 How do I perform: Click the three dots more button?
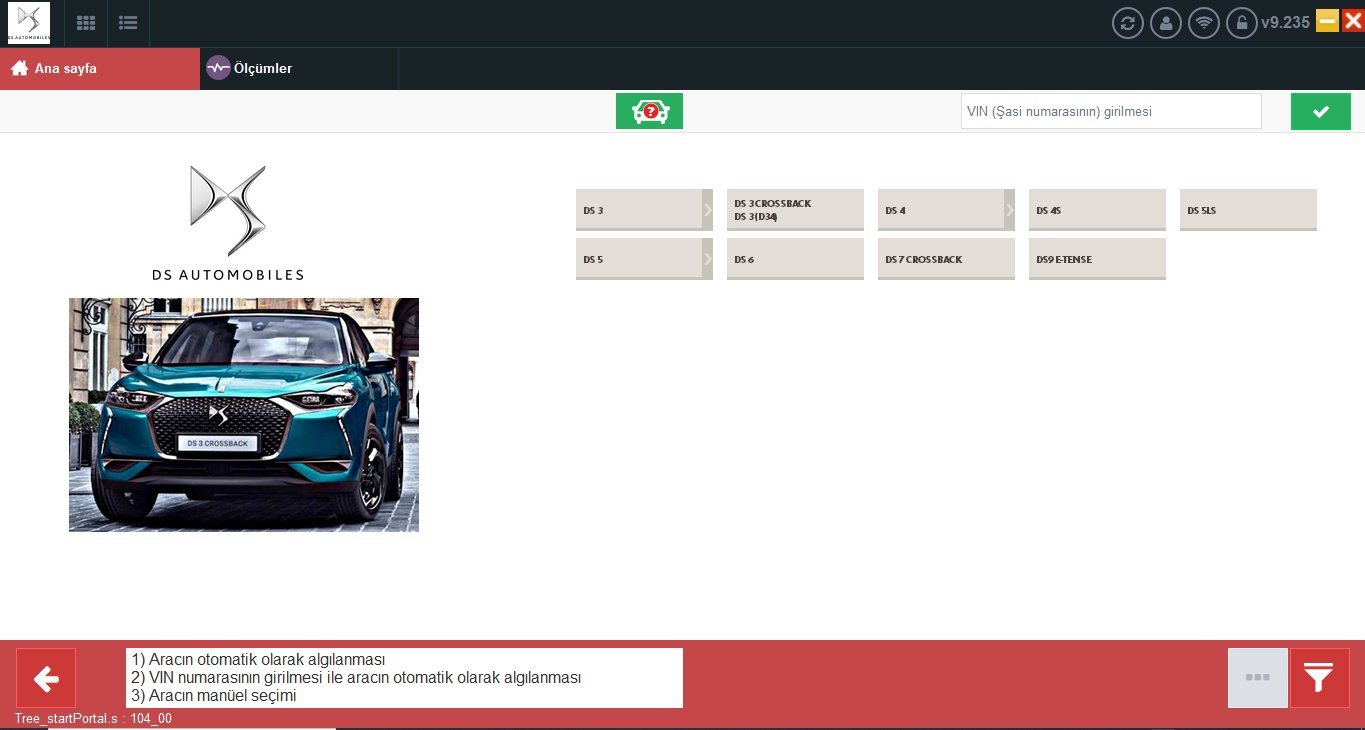[1258, 678]
